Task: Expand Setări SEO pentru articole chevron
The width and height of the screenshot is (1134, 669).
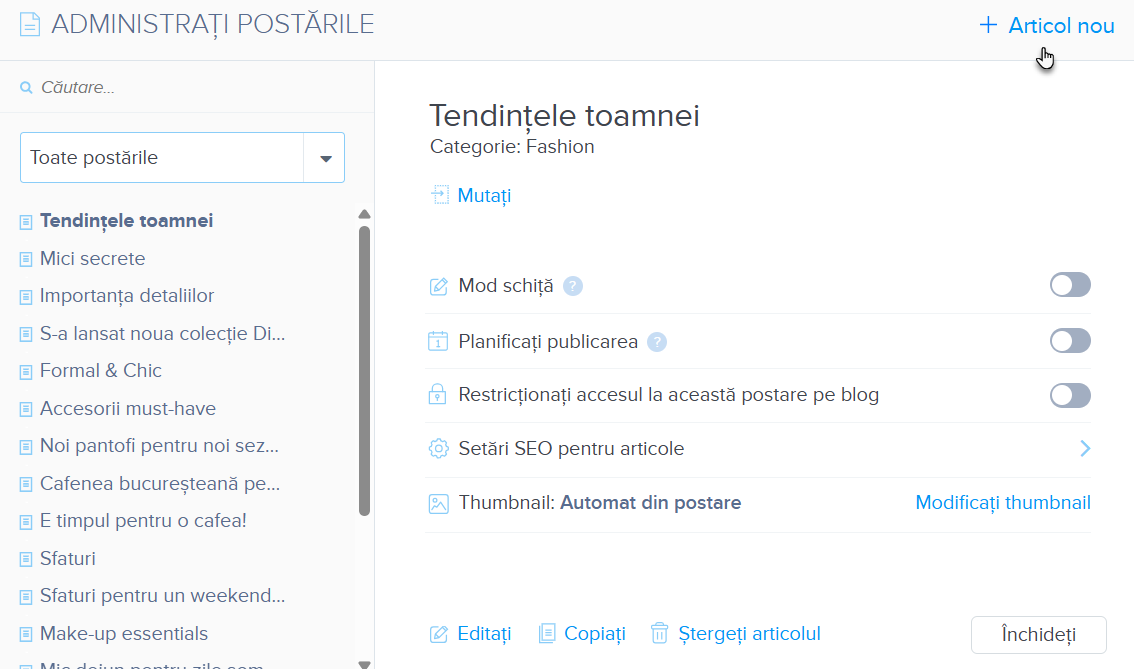Action: pos(1085,448)
